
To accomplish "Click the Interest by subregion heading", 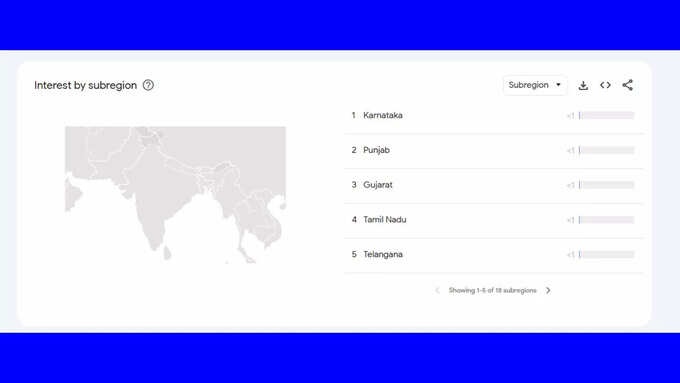I will coord(85,85).
